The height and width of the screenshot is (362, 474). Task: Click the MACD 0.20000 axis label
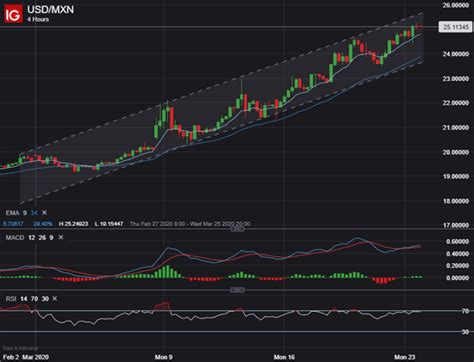[x=457, y=266]
